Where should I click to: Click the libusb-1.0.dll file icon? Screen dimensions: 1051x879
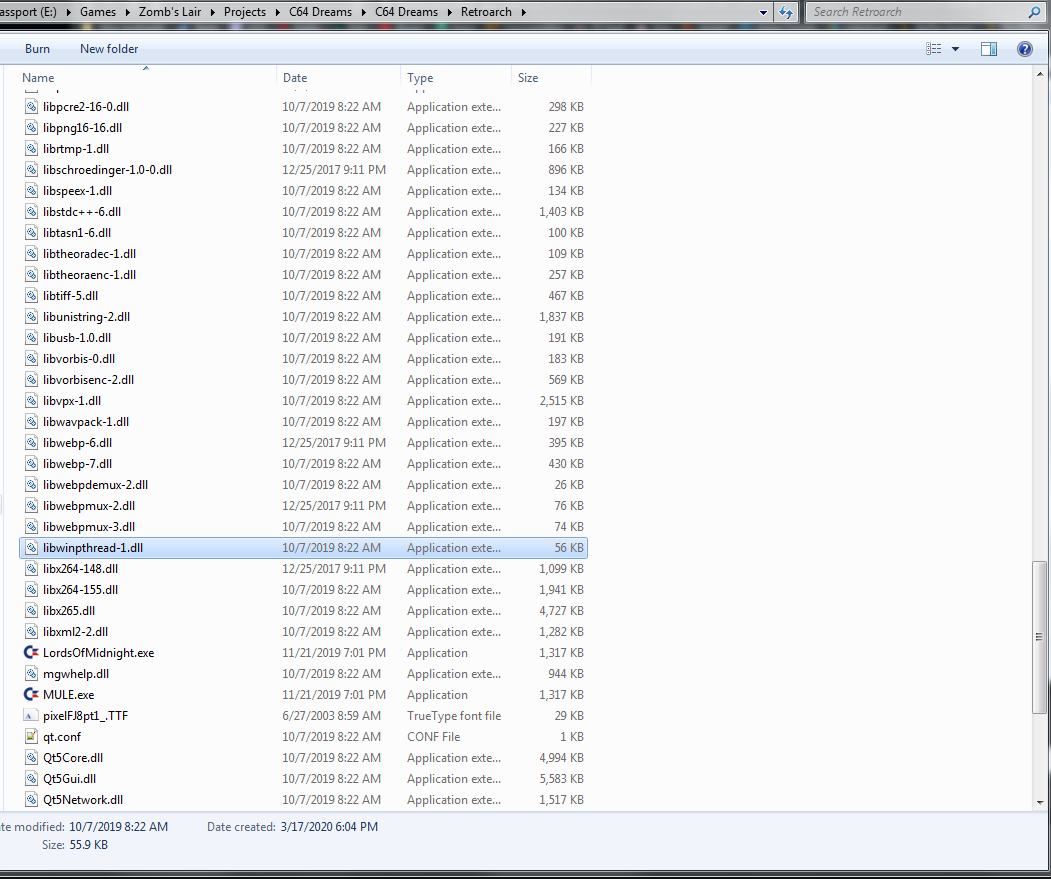point(31,337)
